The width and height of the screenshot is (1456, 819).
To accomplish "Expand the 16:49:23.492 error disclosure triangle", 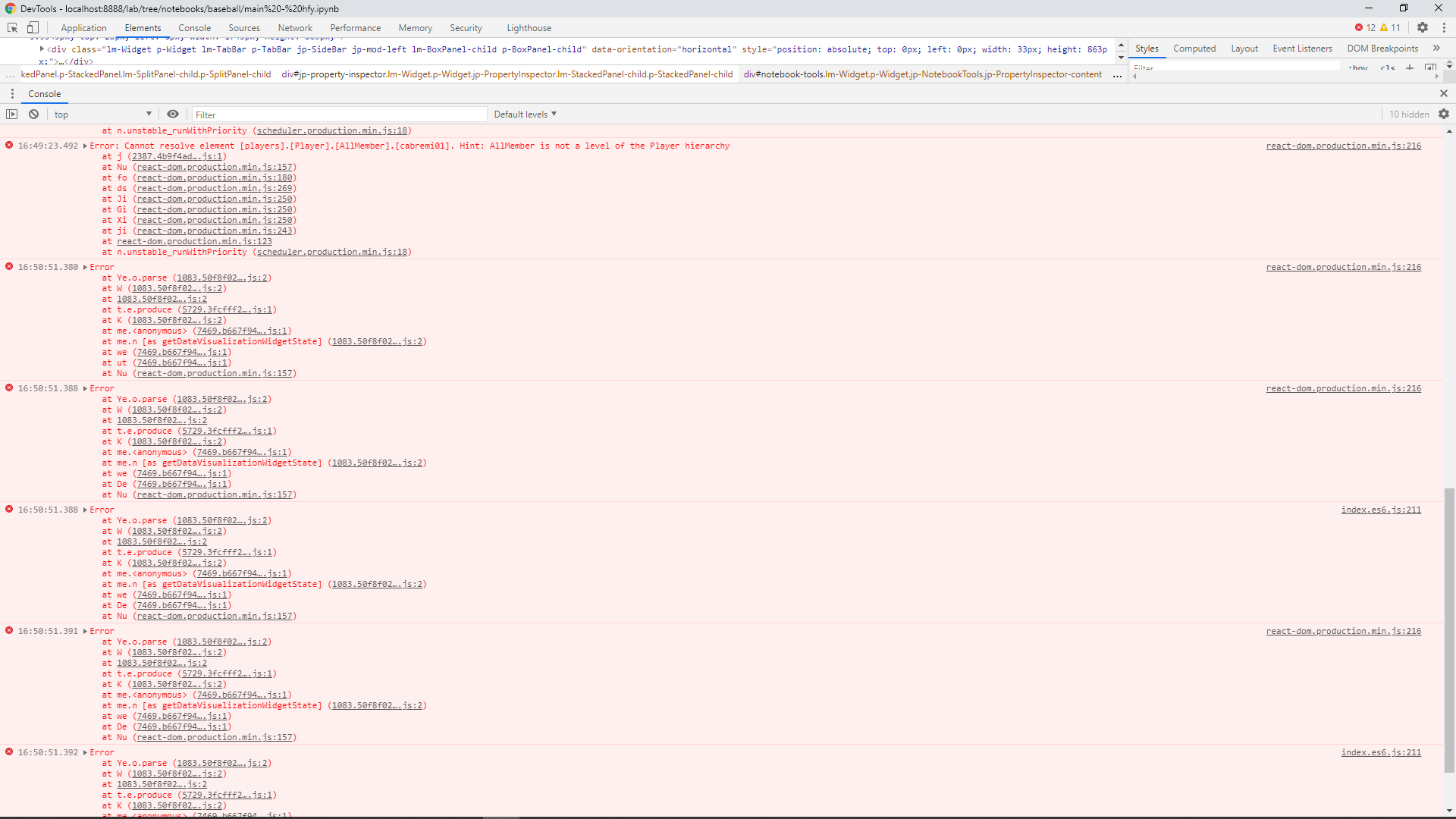I will pyautogui.click(x=85, y=146).
